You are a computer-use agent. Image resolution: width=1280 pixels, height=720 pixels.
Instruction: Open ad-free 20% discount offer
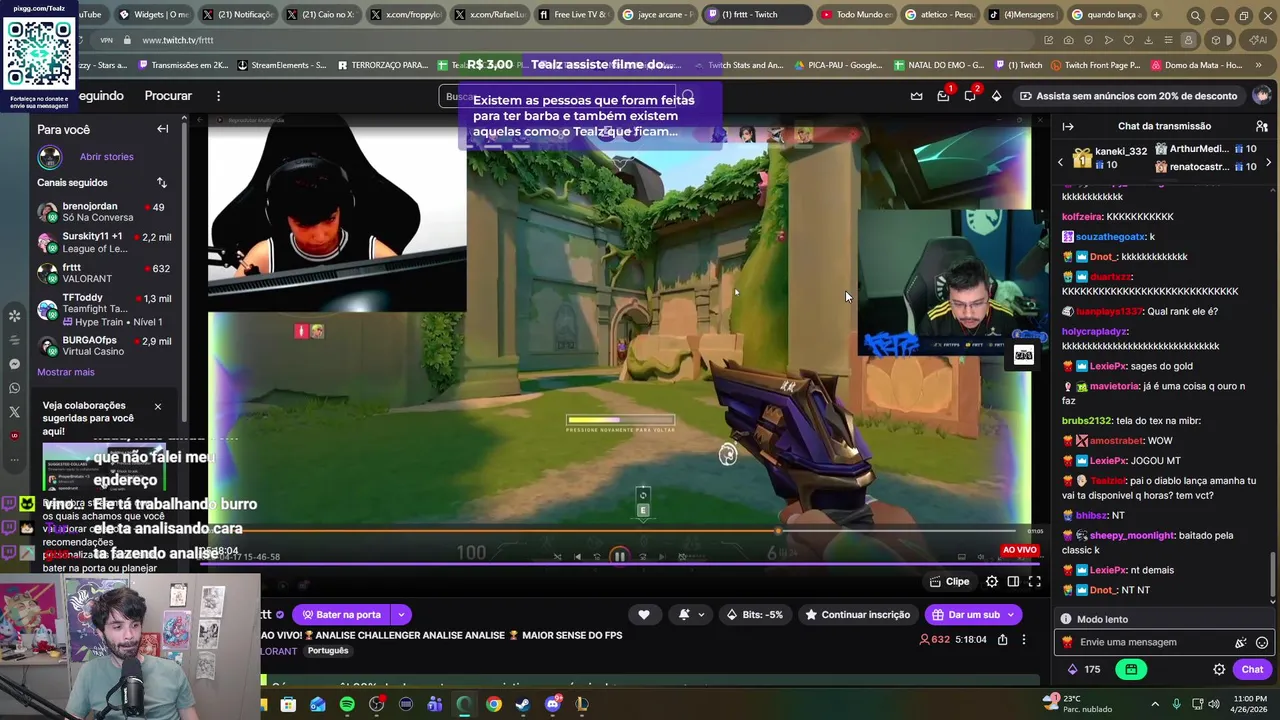1128,96
